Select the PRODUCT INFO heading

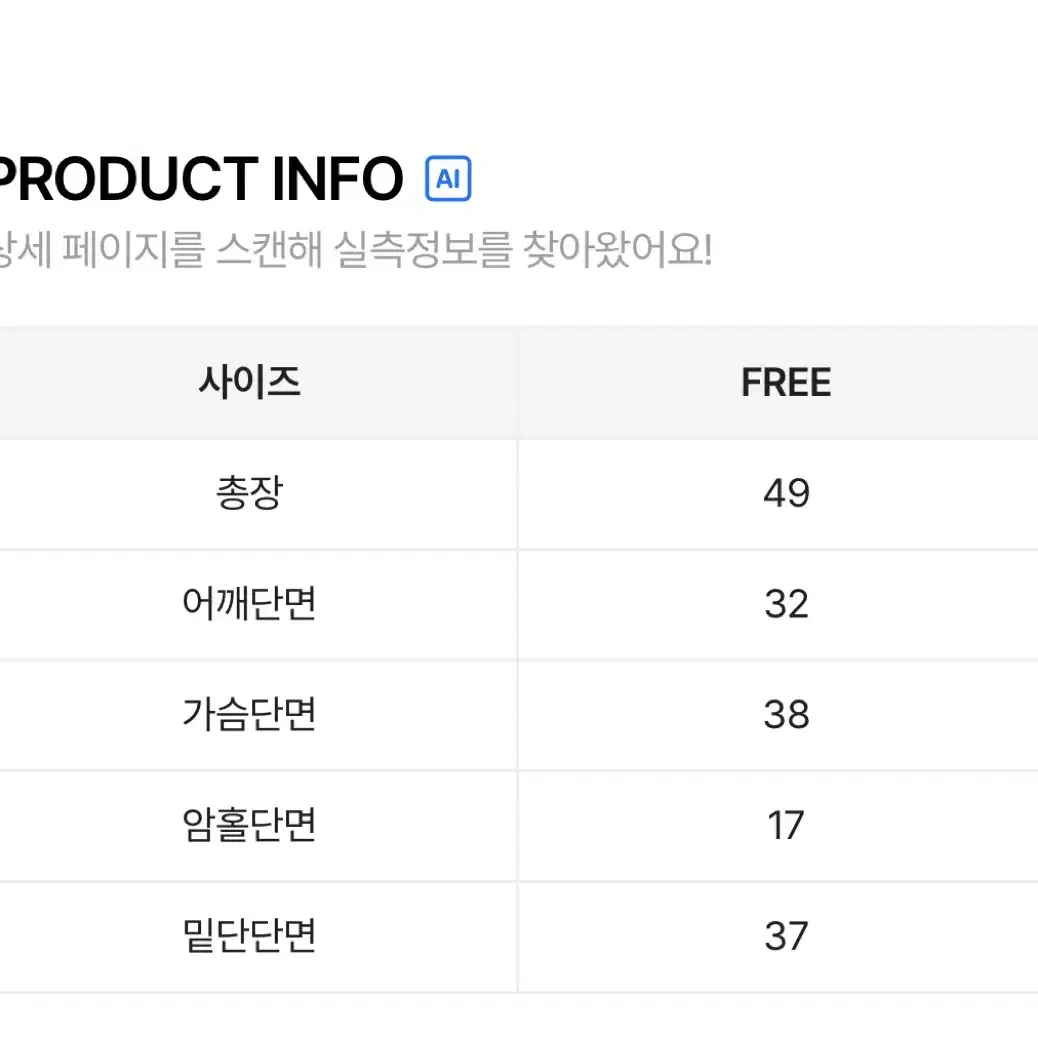click(199, 179)
